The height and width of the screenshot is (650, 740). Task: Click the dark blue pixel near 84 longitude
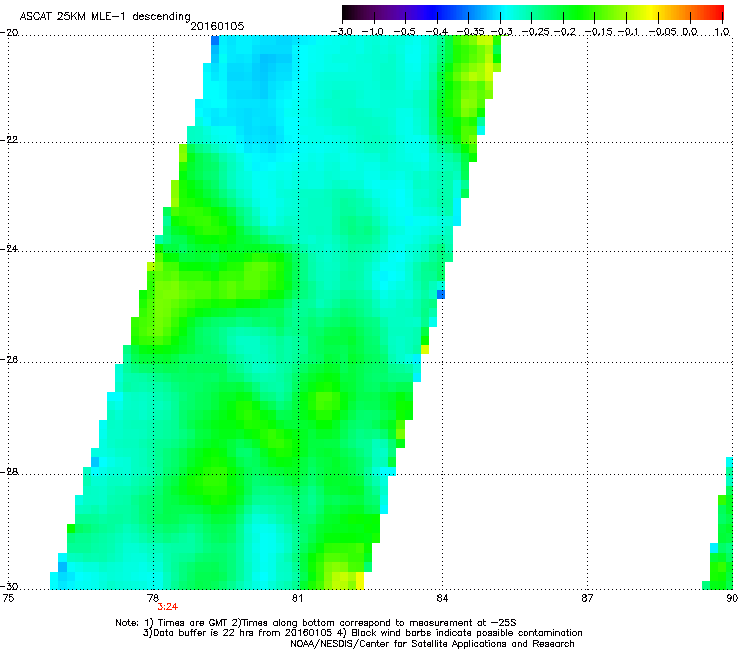(x=441, y=294)
